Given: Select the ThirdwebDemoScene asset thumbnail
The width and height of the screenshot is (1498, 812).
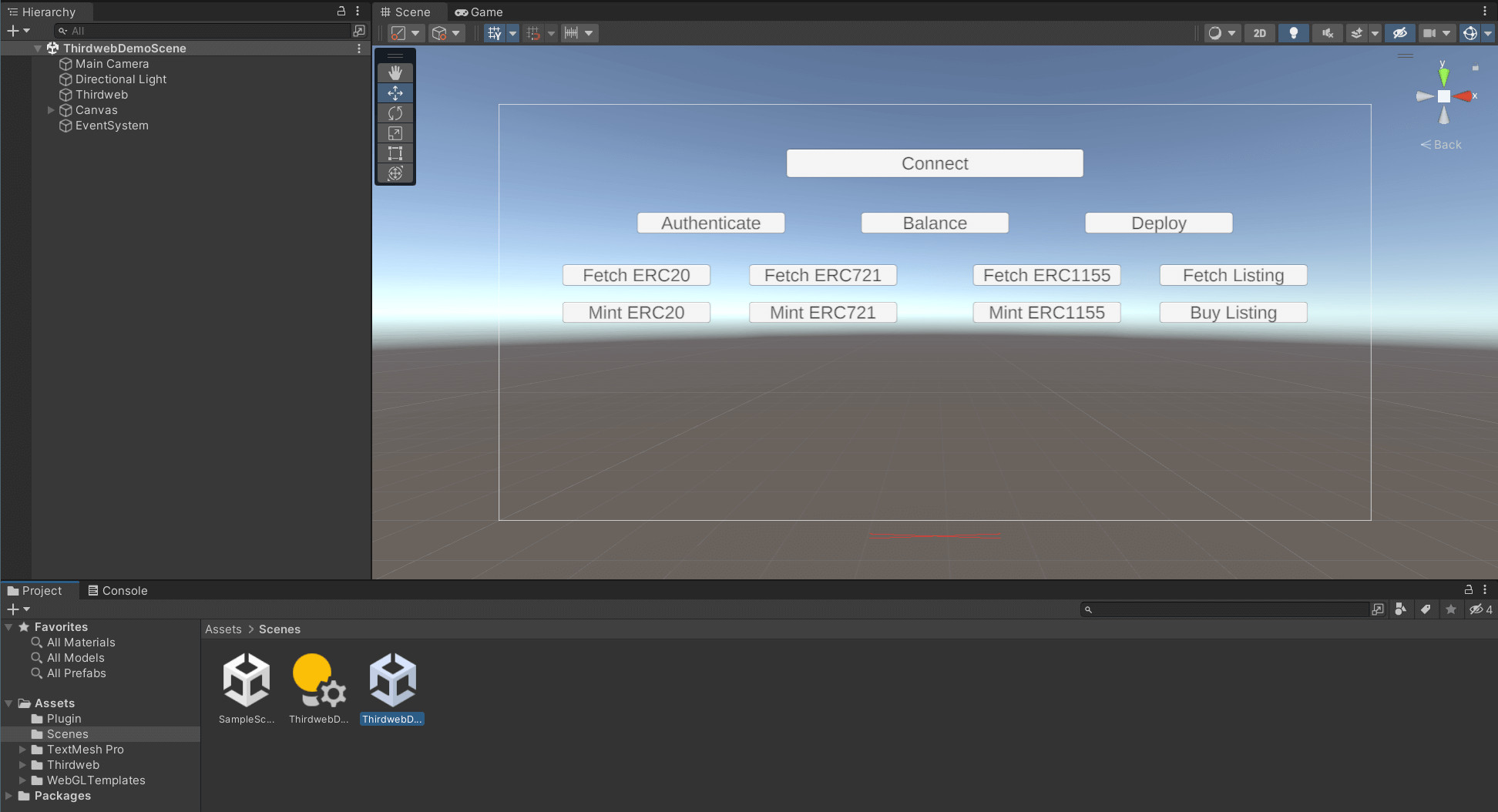Looking at the screenshot, I should coord(391,679).
